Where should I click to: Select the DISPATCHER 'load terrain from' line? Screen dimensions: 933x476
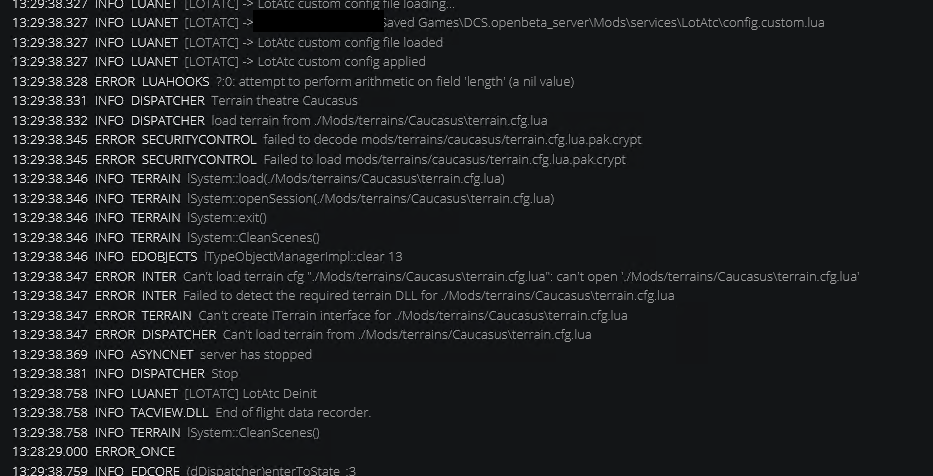pos(280,120)
